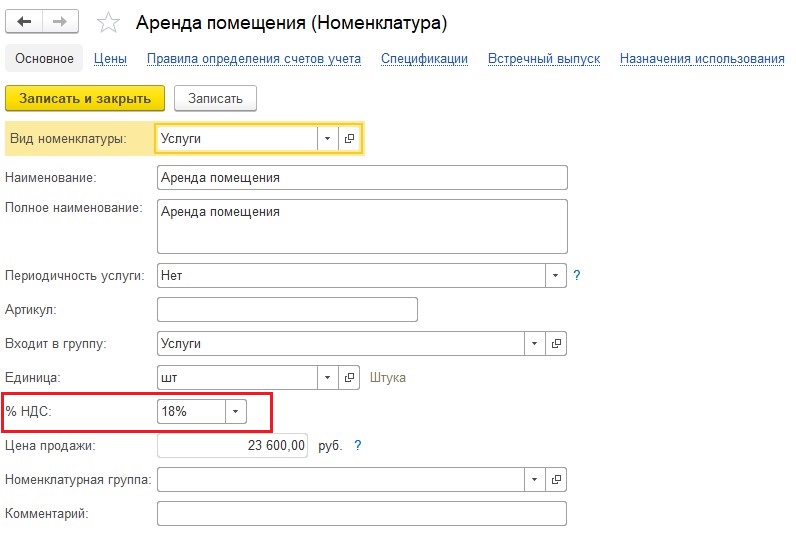Click the forward navigation arrow

pyautogui.click(x=60, y=22)
